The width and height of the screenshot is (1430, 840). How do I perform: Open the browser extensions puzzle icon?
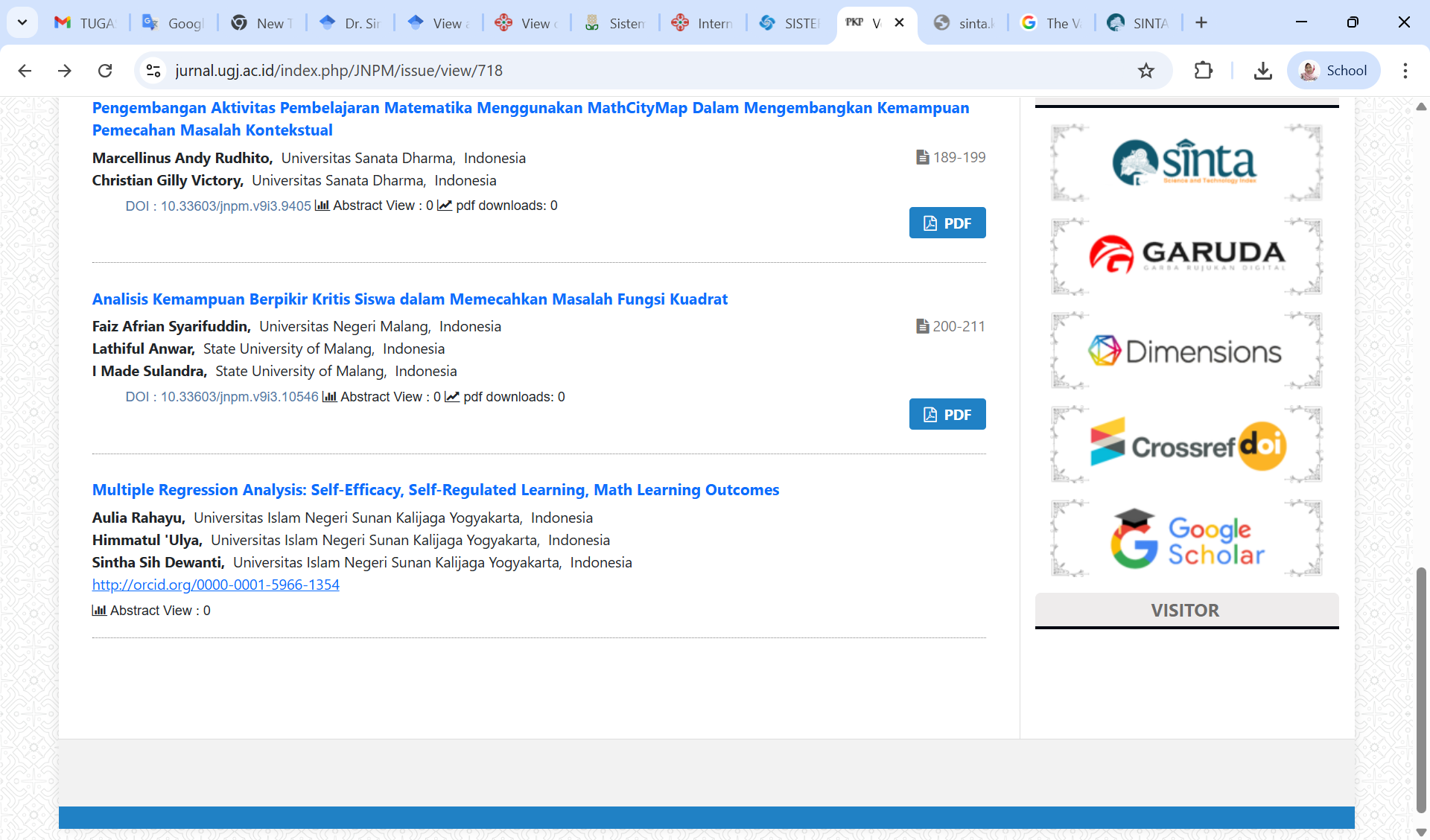click(x=1203, y=71)
